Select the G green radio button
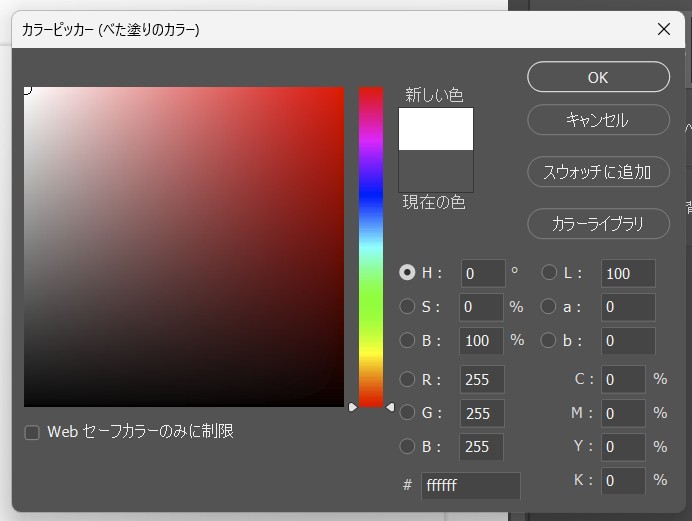692x521 pixels. (407, 413)
